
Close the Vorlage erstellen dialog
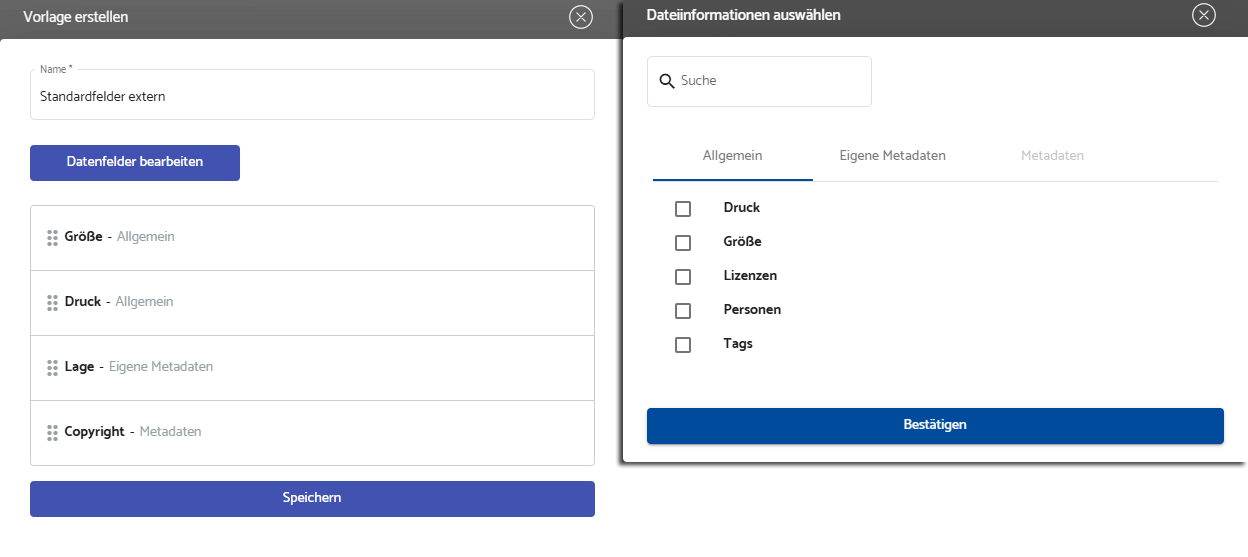(x=581, y=17)
